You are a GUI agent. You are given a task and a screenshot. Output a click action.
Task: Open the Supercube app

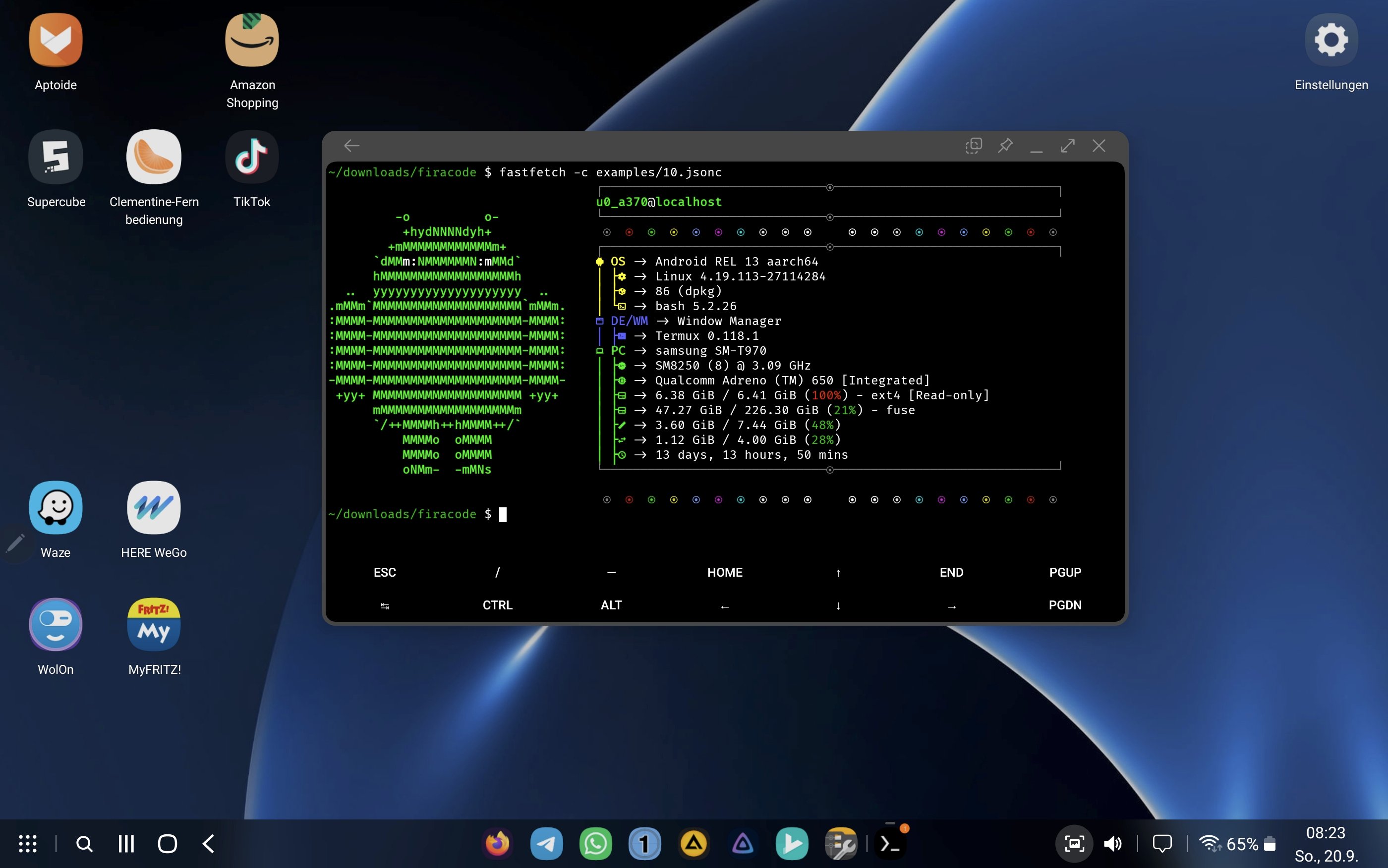pyautogui.click(x=56, y=157)
